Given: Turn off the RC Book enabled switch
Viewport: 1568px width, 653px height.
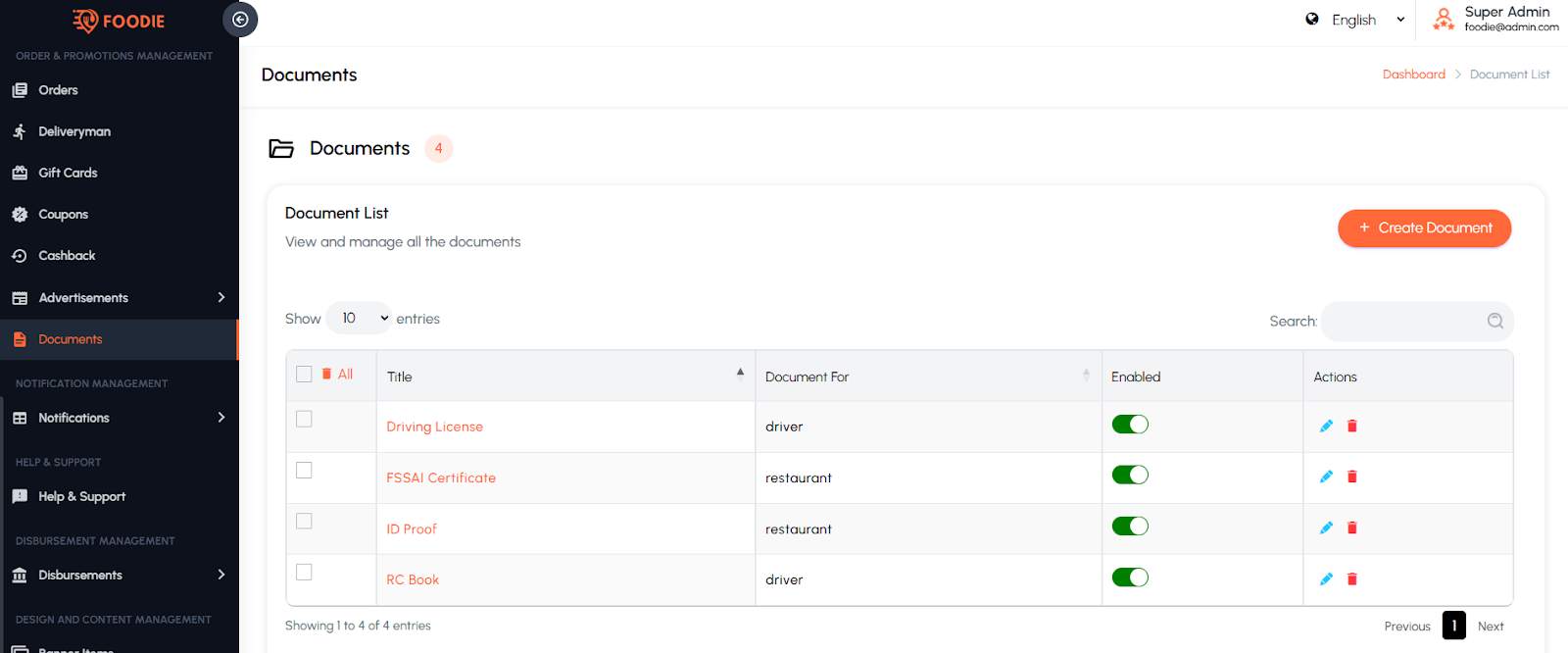Looking at the screenshot, I should [x=1130, y=578].
